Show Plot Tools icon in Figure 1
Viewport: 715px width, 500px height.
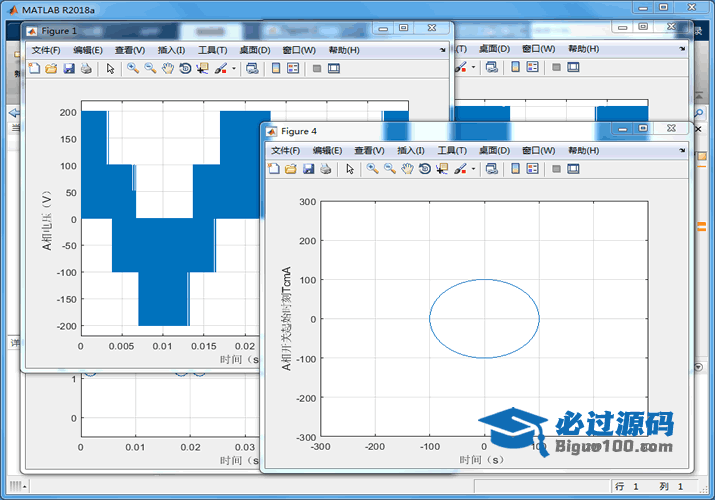coord(334,68)
